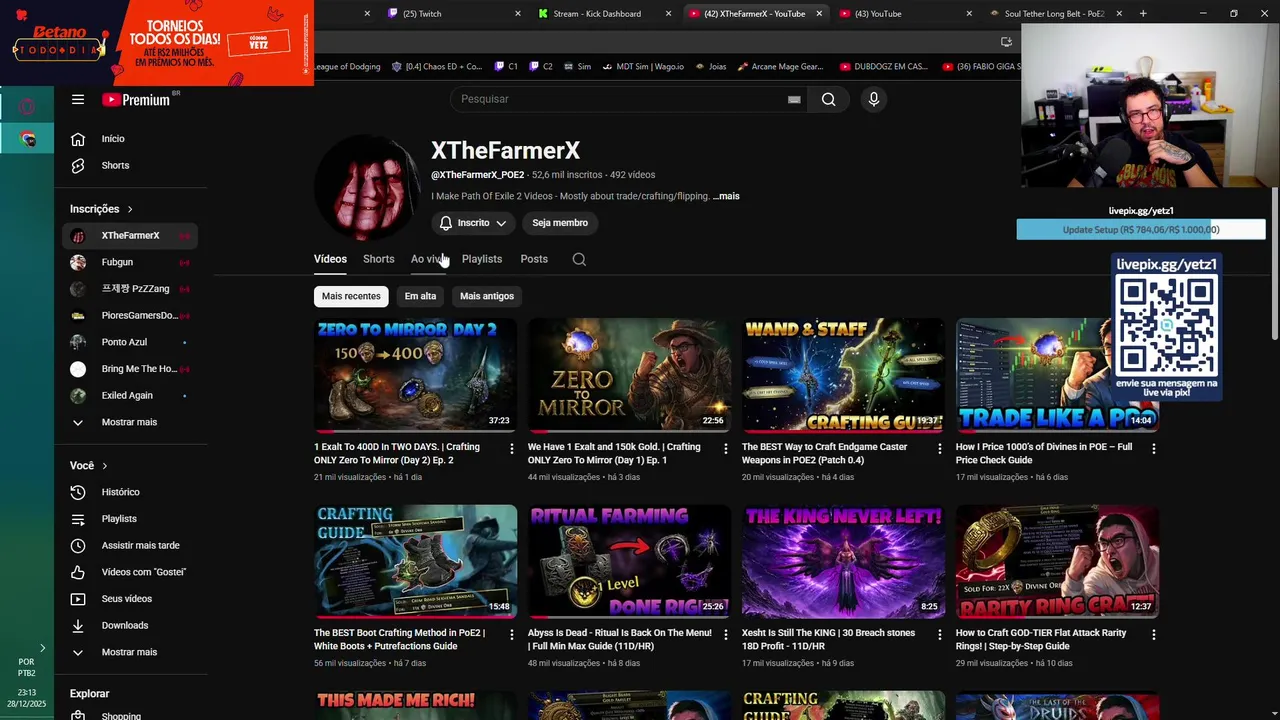Click the XTheFarmerX channel avatar

(x=366, y=187)
